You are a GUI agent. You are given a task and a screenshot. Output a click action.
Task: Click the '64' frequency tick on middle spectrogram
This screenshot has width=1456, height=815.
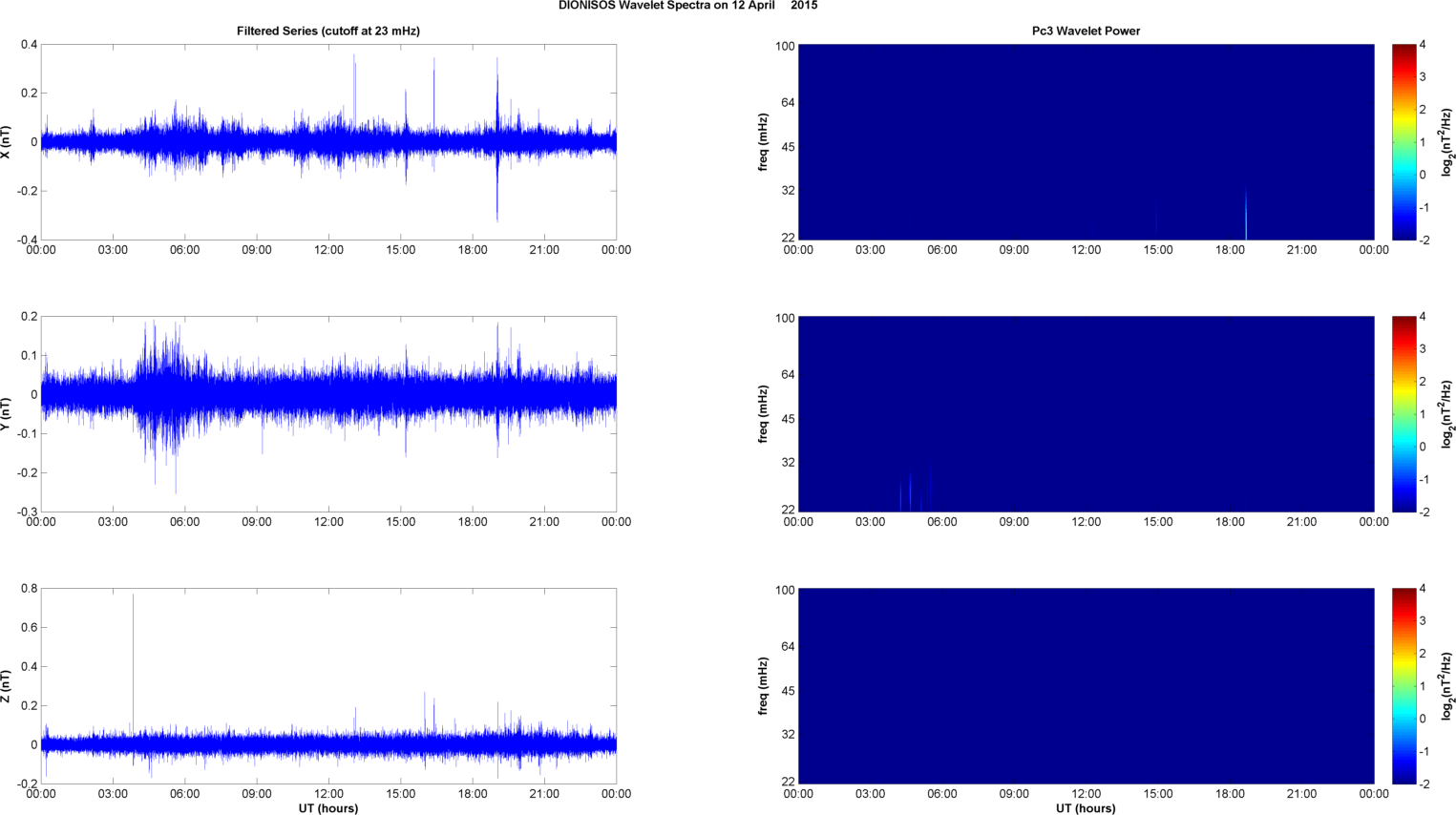788,375
